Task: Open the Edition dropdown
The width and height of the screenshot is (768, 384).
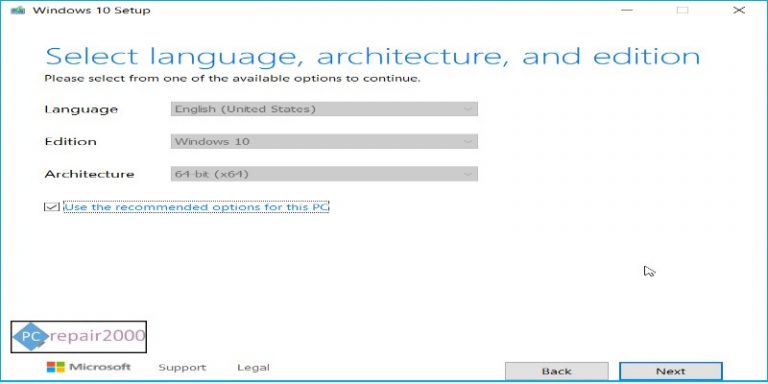Action: click(x=324, y=142)
